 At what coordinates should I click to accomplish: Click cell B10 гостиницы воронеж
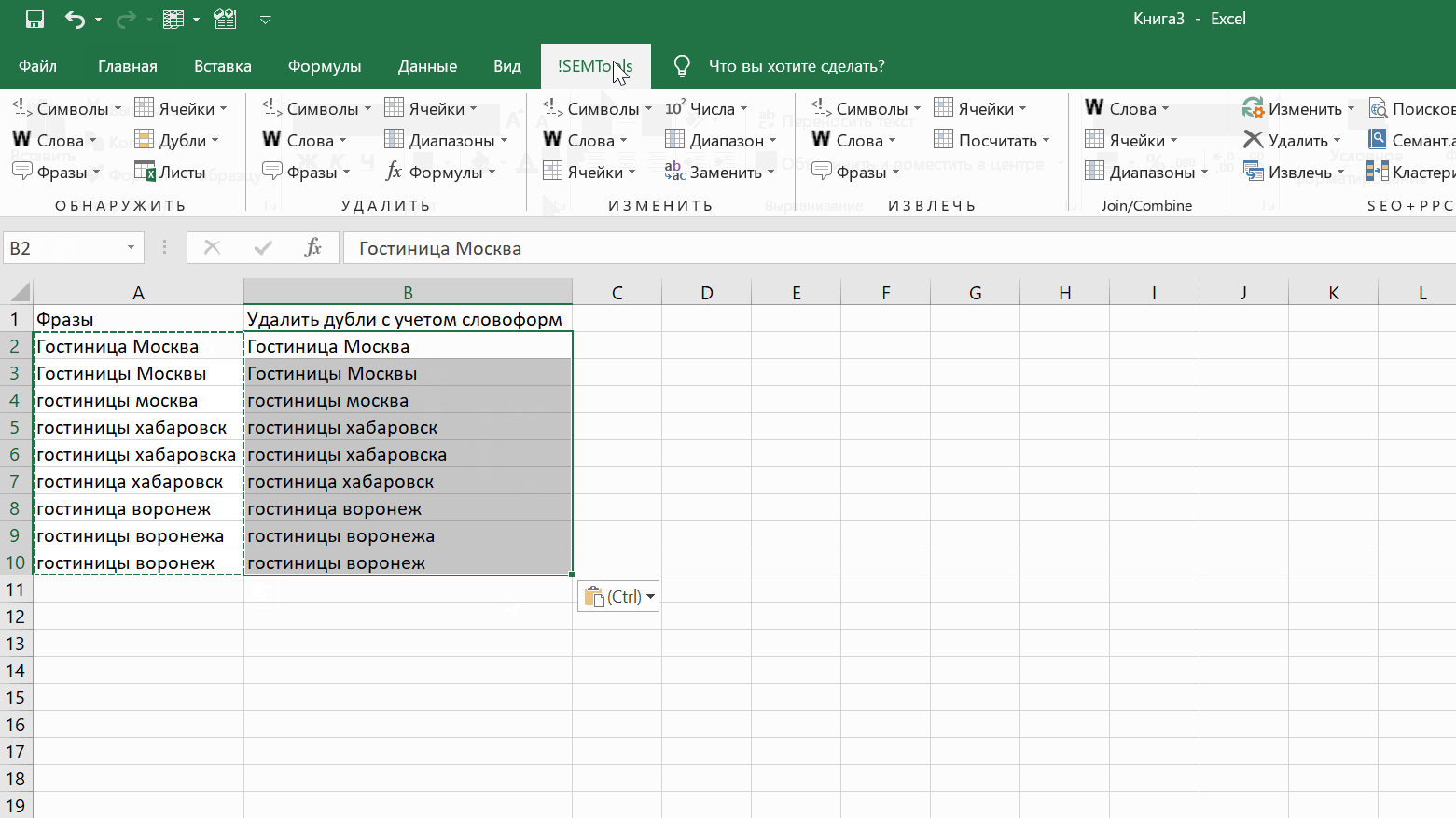click(x=408, y=562)
